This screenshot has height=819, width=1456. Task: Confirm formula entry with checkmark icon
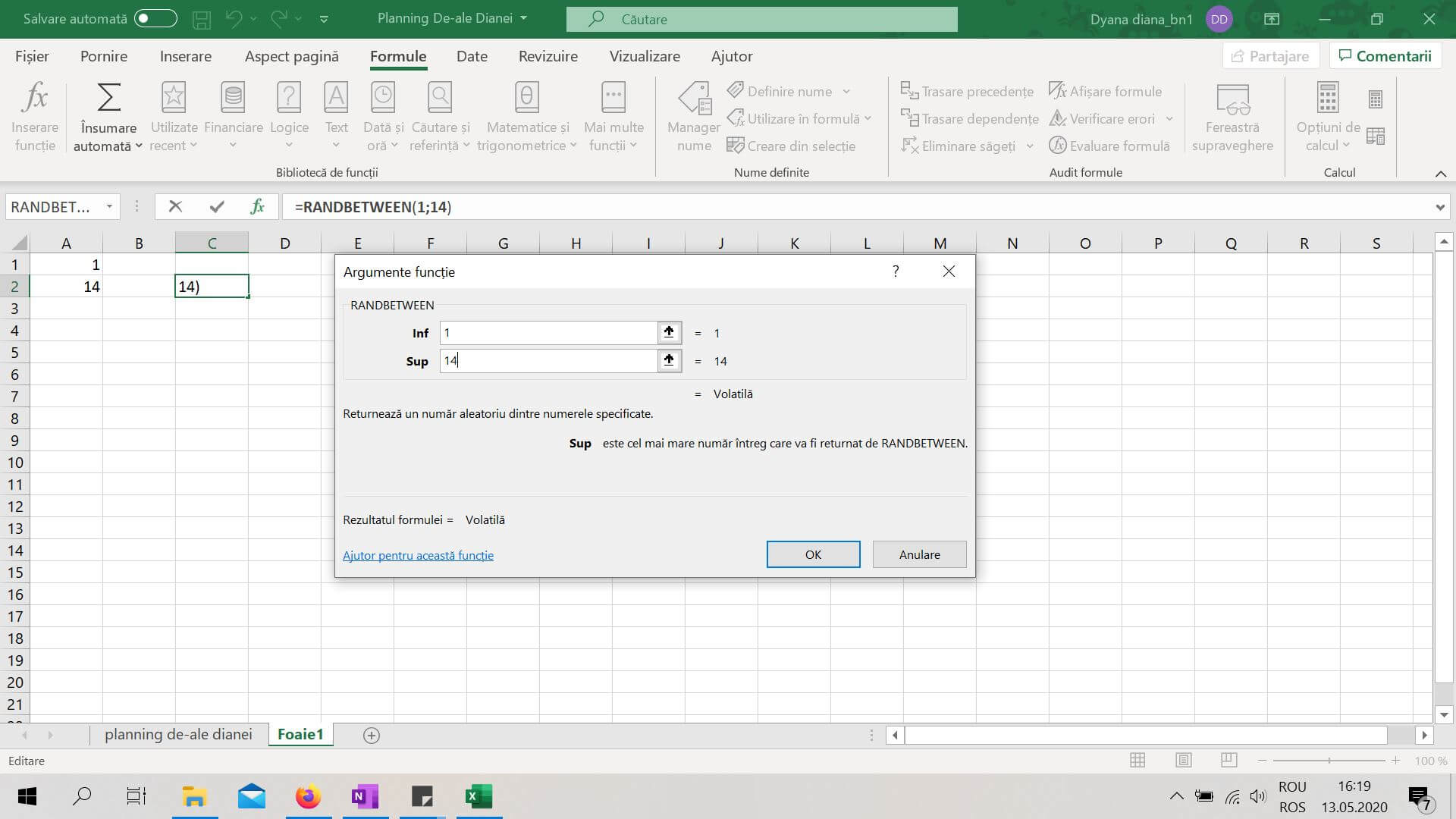point(217,206)
